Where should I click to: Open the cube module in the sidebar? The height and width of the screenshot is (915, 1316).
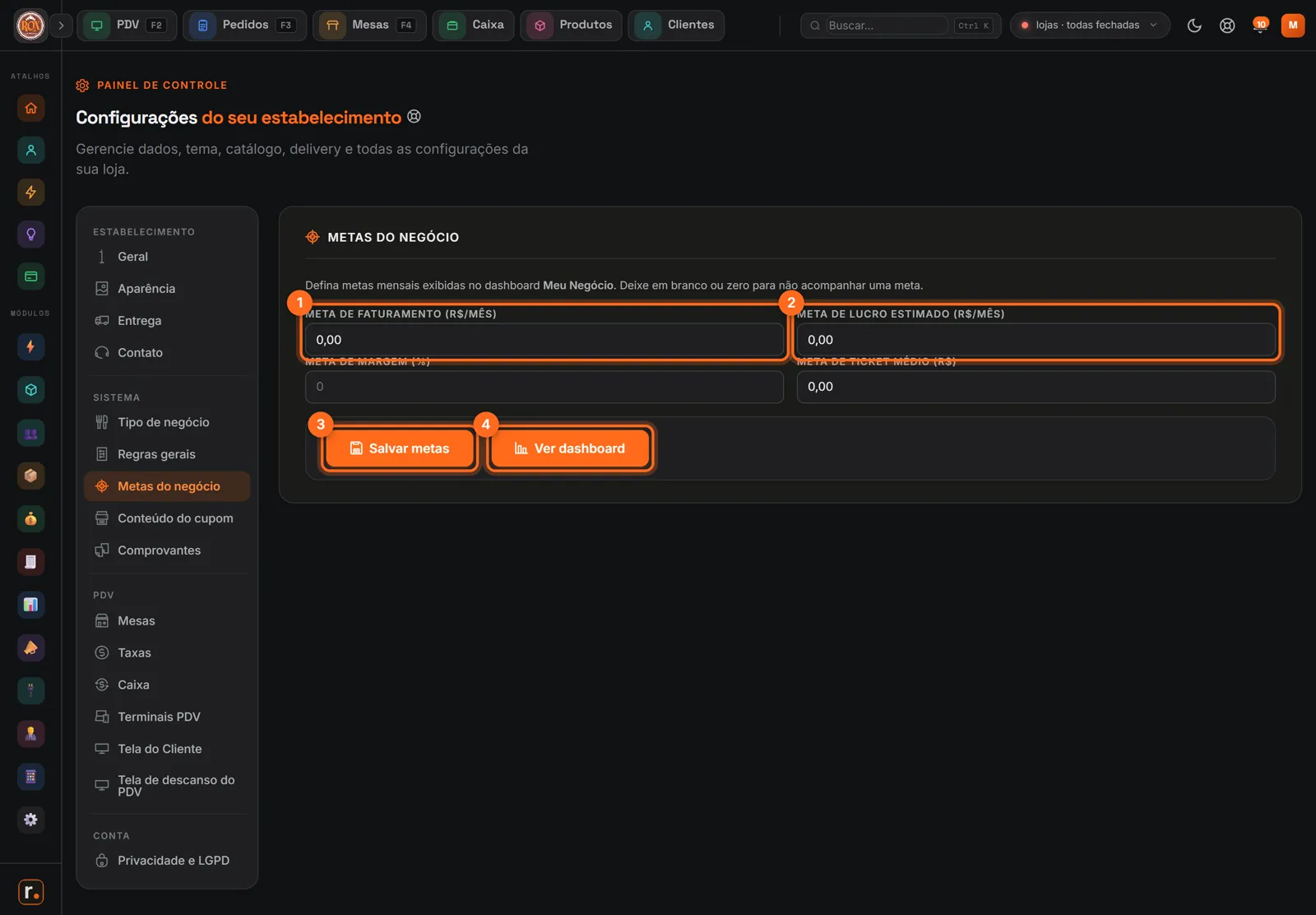30,390
